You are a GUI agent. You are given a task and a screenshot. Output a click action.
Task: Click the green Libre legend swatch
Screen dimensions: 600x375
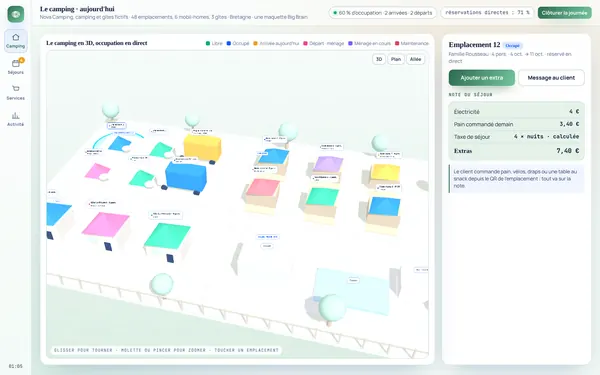[208, 43]
